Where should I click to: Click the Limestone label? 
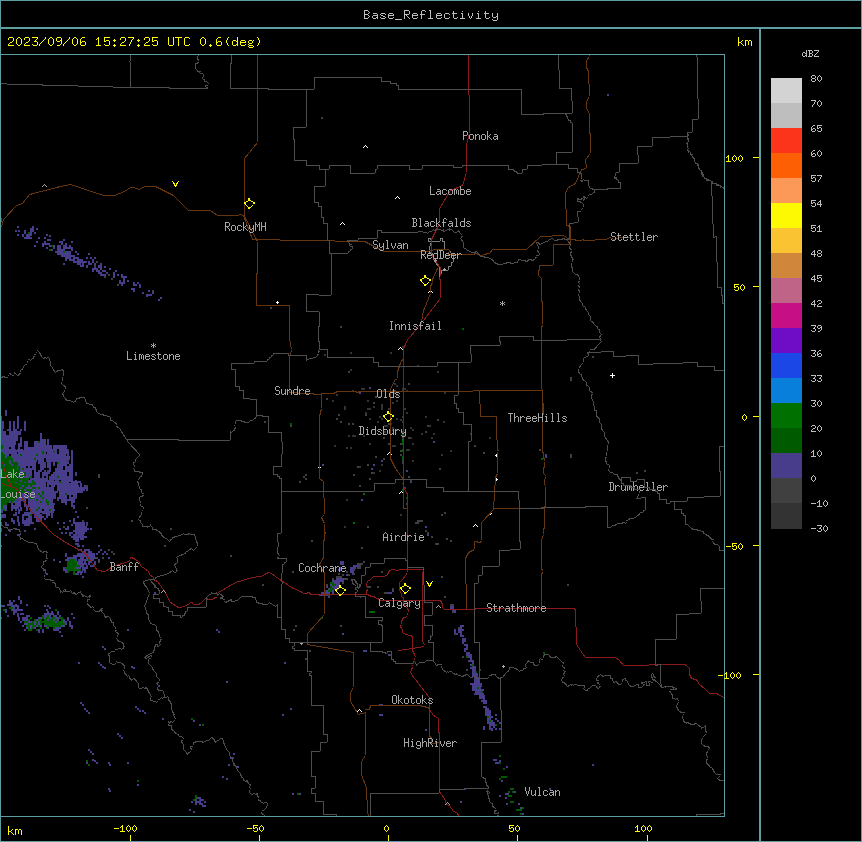(x=153, y=356)
